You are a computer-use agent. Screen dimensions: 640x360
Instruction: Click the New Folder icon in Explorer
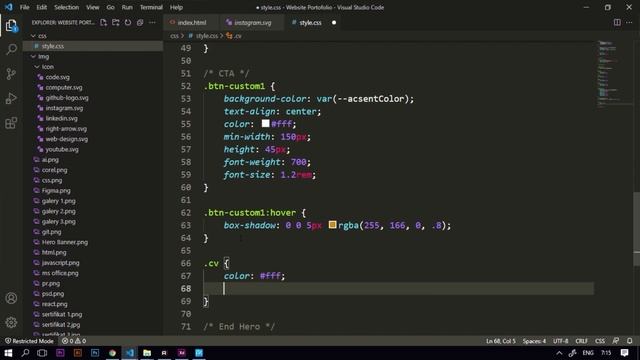[x=116, y=22]
